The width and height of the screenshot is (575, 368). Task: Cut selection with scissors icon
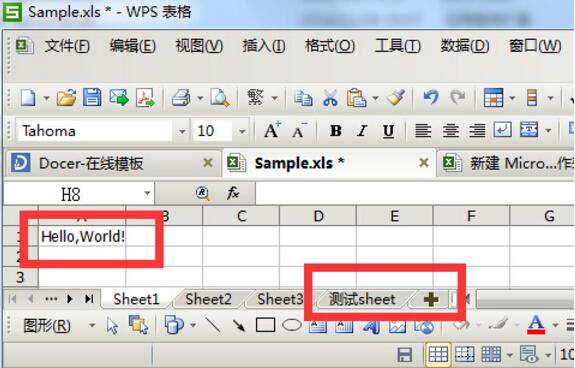coord(330,98)
